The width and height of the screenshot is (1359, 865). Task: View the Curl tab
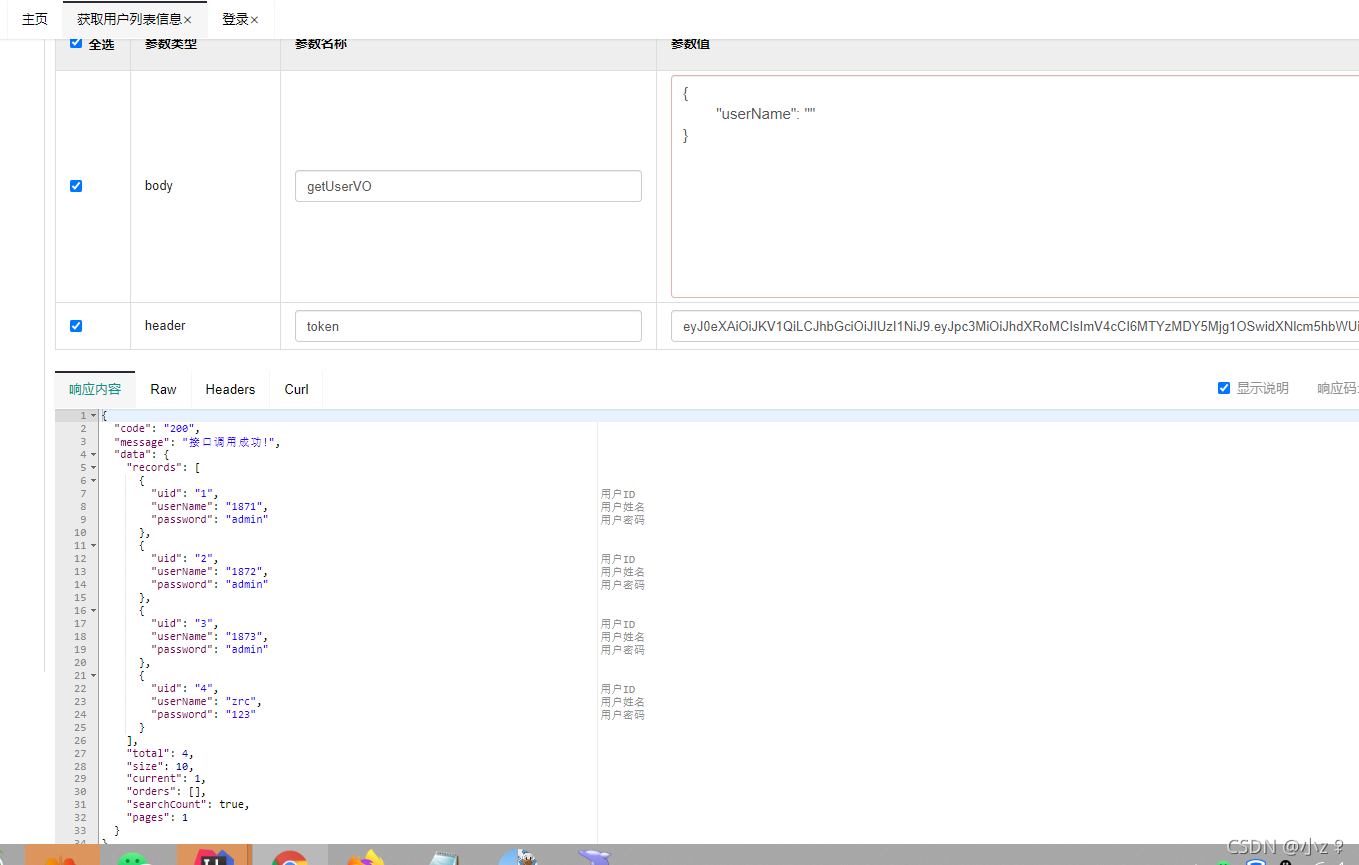296,389
